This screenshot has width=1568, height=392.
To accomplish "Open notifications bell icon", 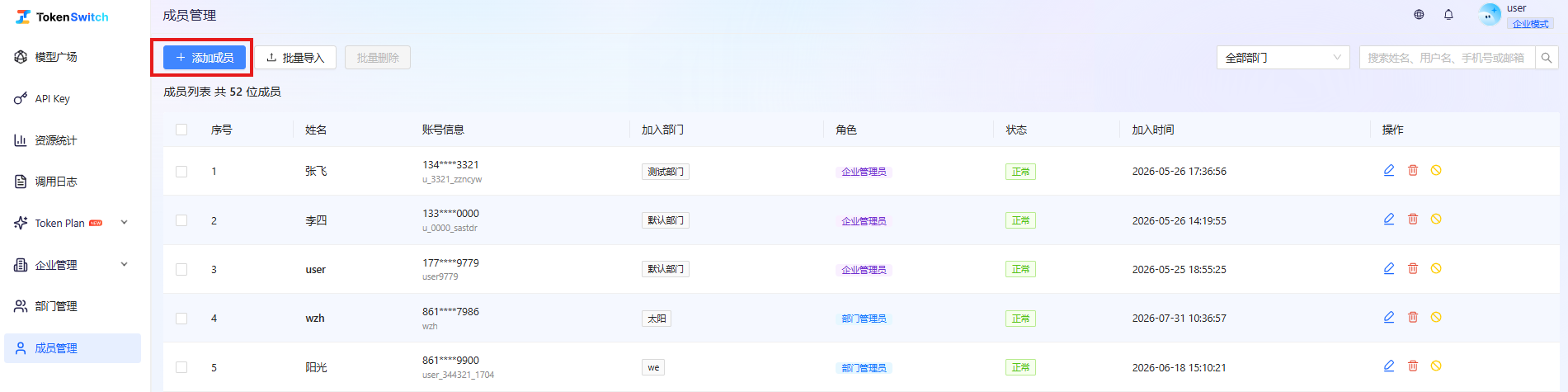I will 1448,14.
